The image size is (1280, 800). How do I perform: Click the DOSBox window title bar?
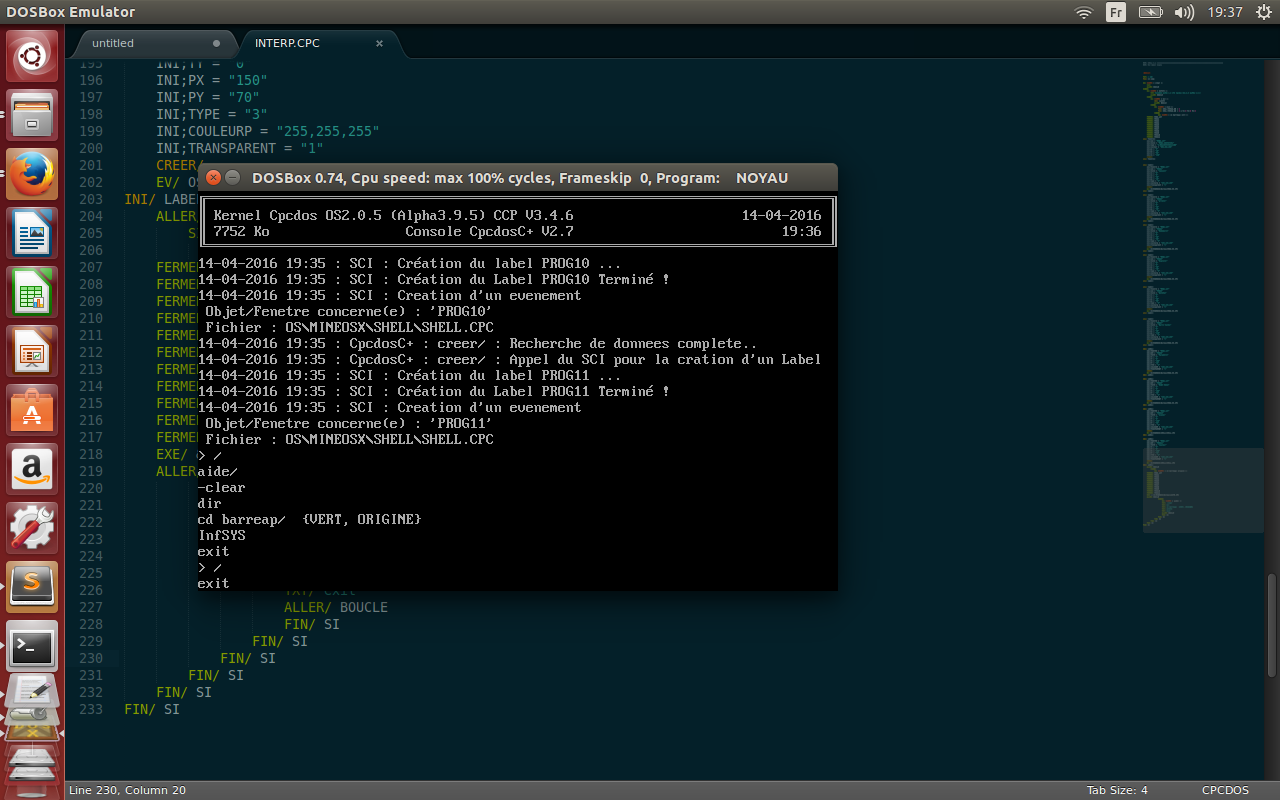[520, 178]
